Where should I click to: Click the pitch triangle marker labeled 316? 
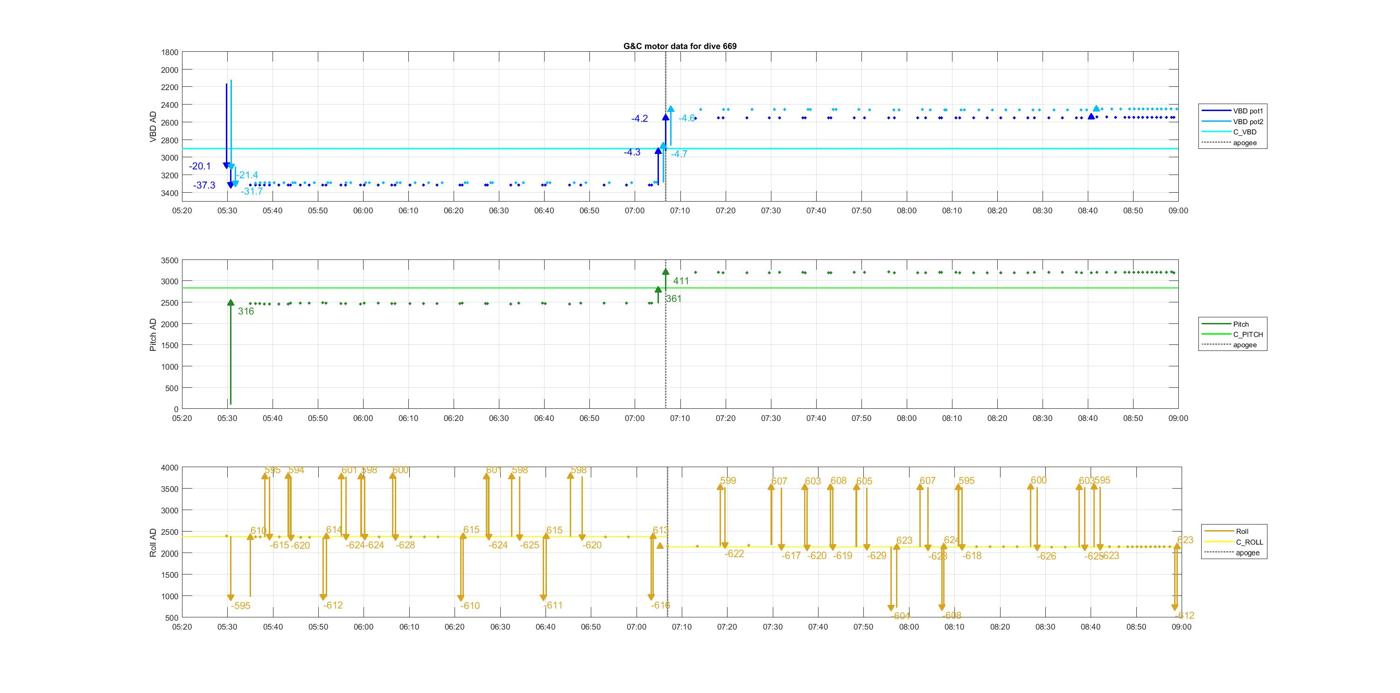(230, 302)
